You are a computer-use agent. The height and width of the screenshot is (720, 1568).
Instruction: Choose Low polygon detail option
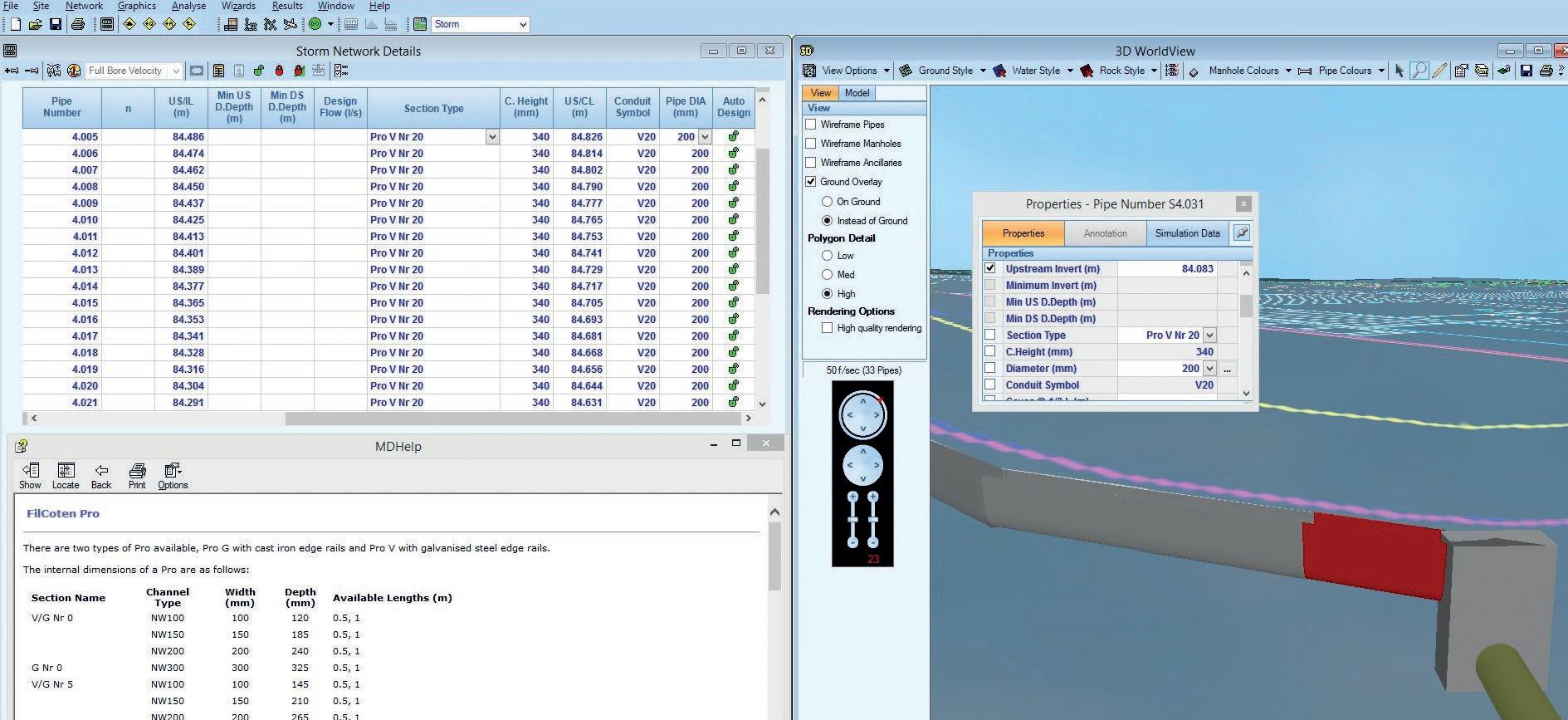coord(827,256)
